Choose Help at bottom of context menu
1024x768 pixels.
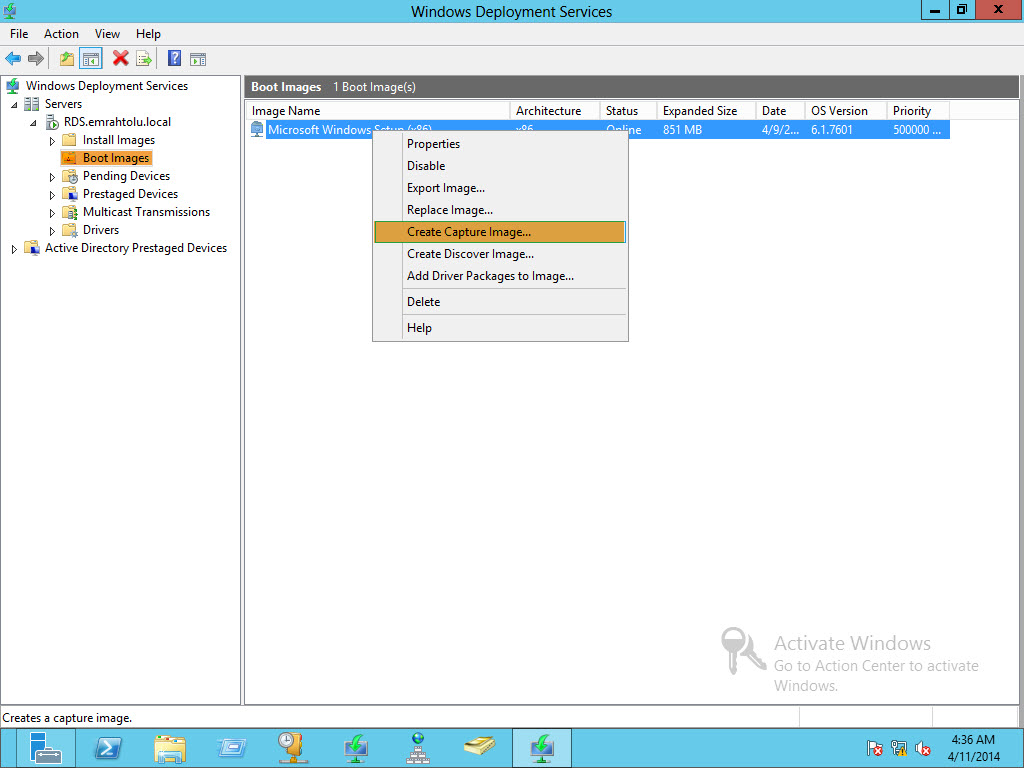coord(500,328)
